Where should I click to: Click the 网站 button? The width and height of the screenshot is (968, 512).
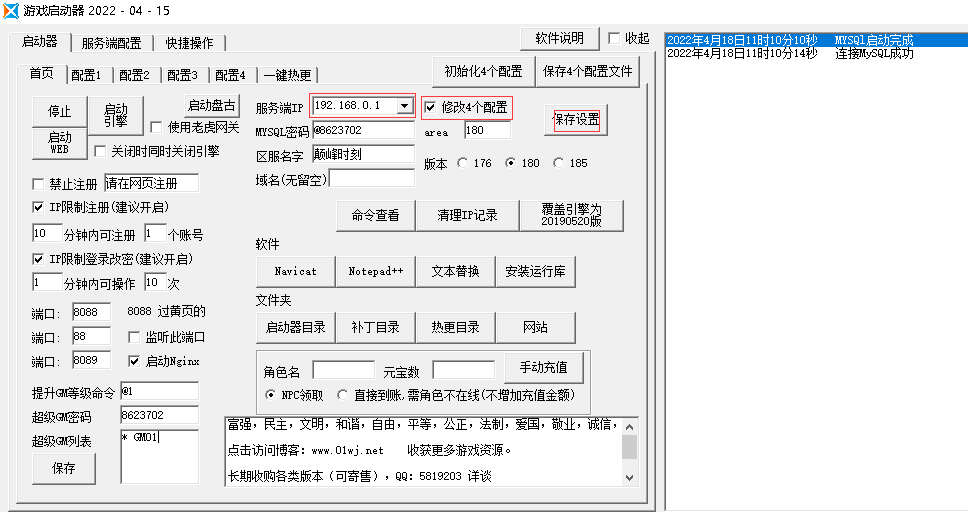coord(535,327)
